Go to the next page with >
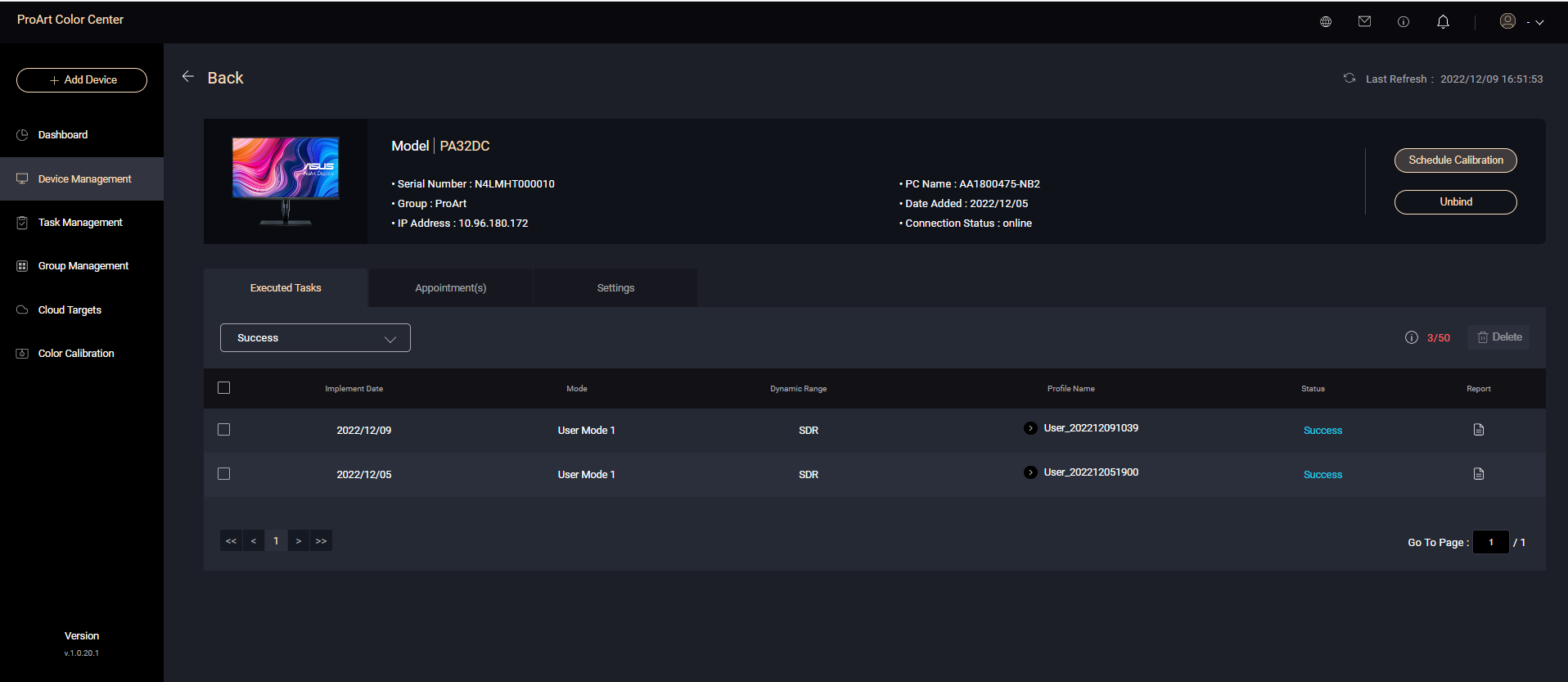The width and height of the screenshot is (1568, 682). (299, 541)
